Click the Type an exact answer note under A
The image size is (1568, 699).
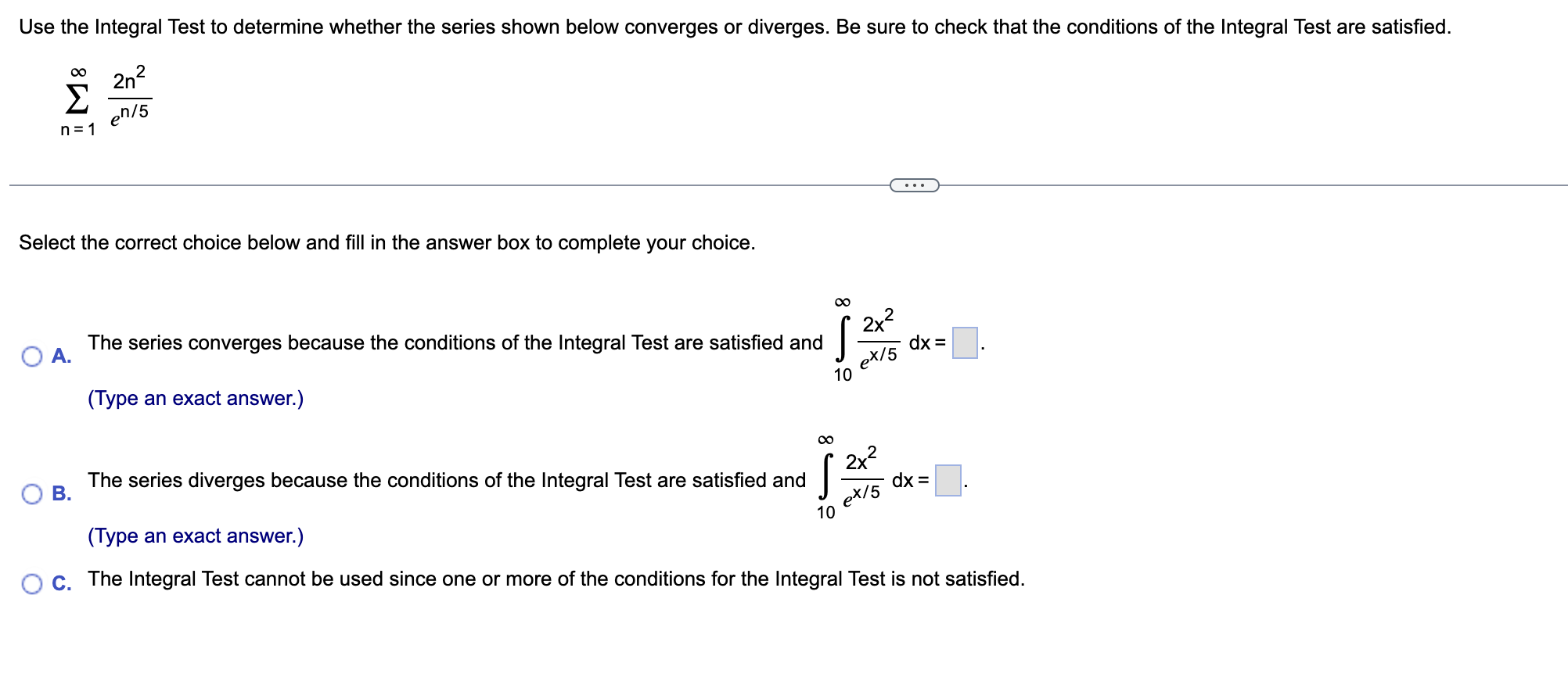coord(196,399)
